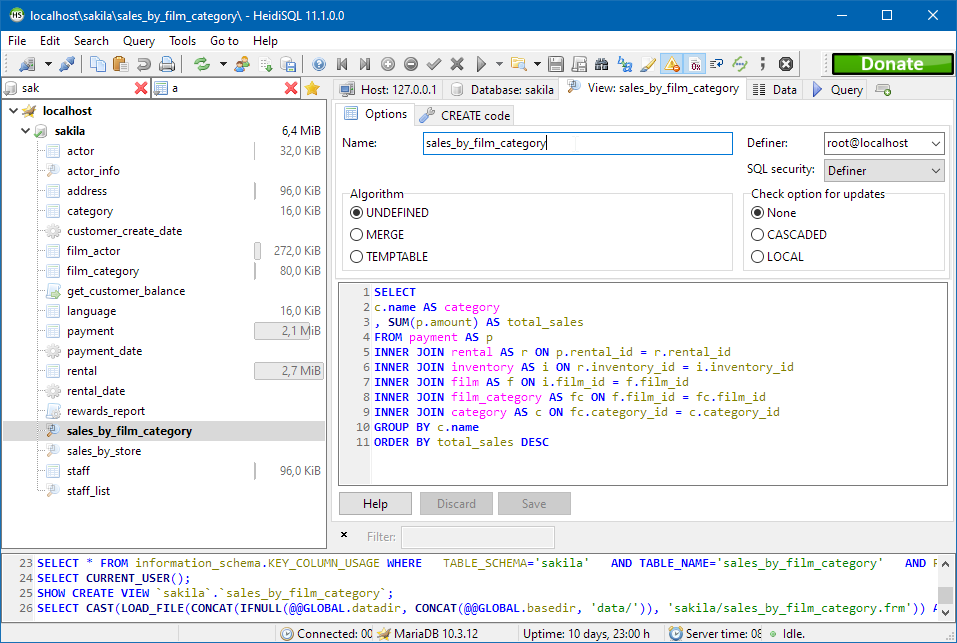Choose CASCADED check option for updates

pos(758,234)
